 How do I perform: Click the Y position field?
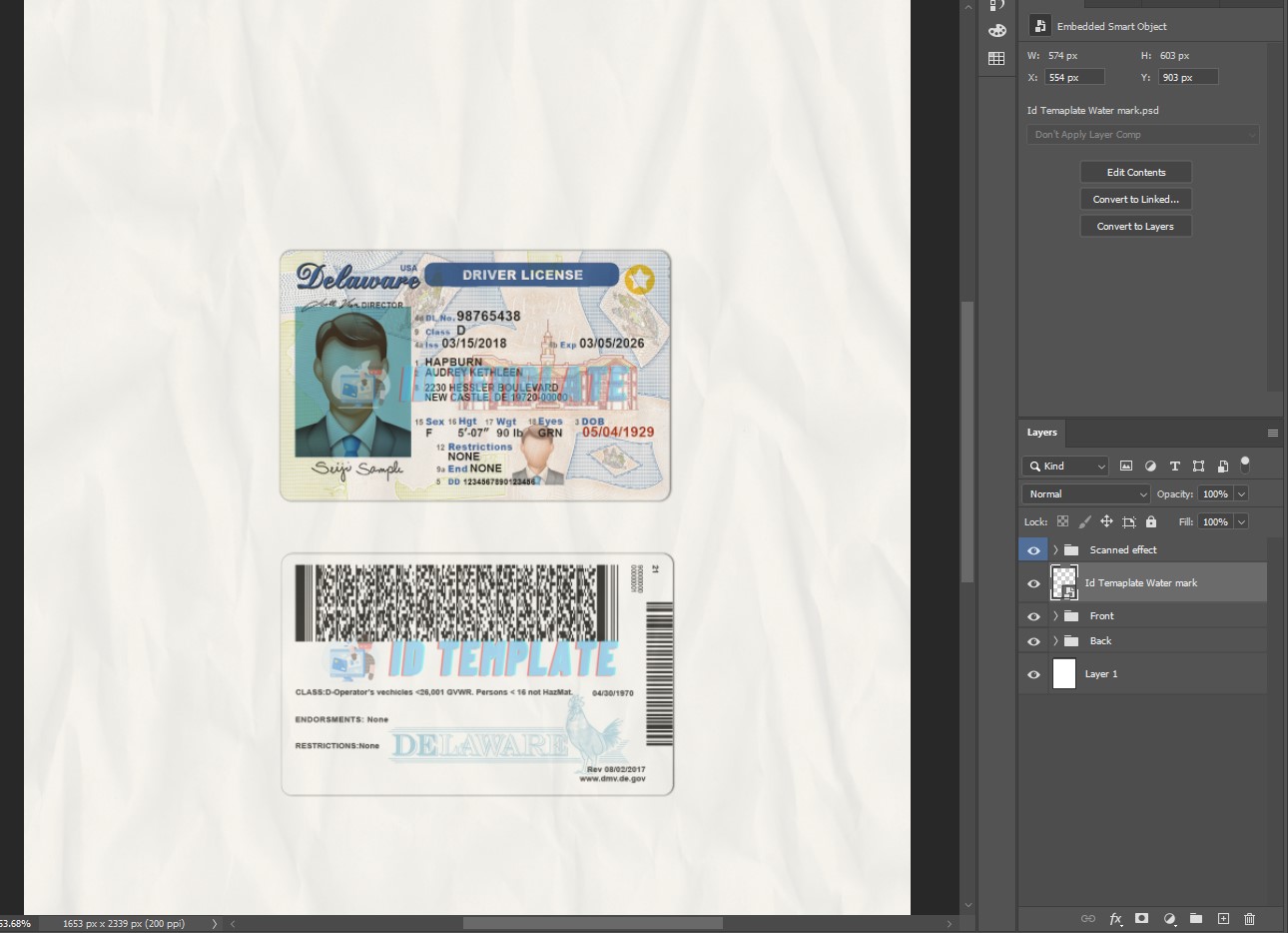click(x=1188, y=77)
